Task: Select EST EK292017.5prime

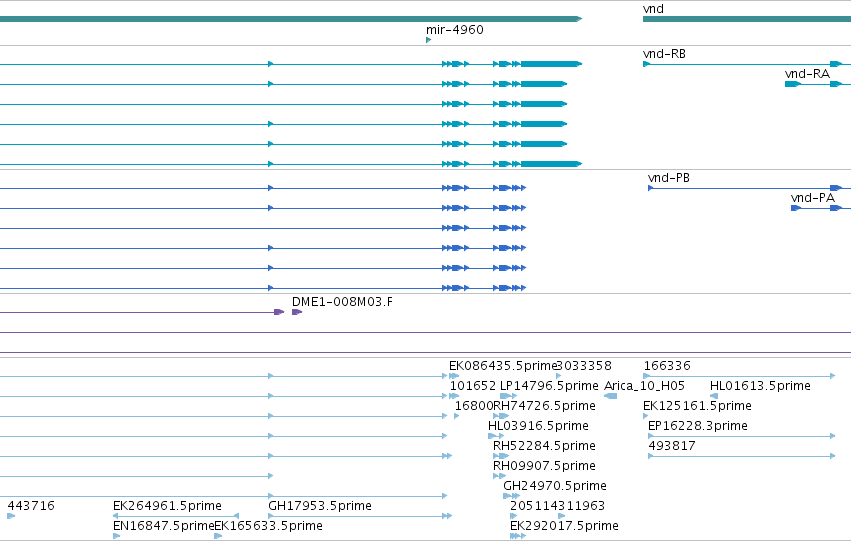Action: click(564, 526)
